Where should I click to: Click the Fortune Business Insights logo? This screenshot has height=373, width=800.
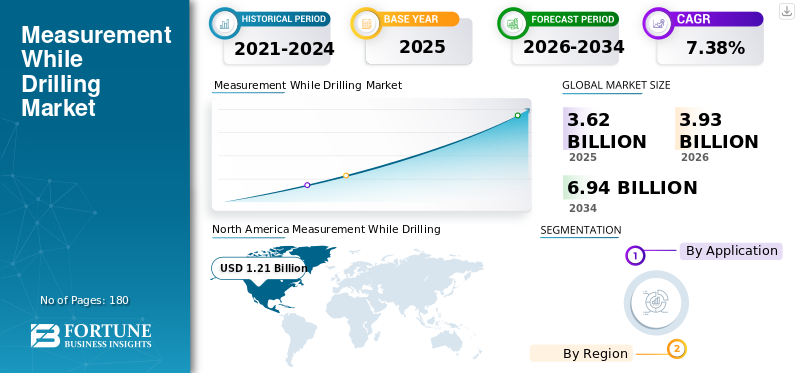pos(91,335)
